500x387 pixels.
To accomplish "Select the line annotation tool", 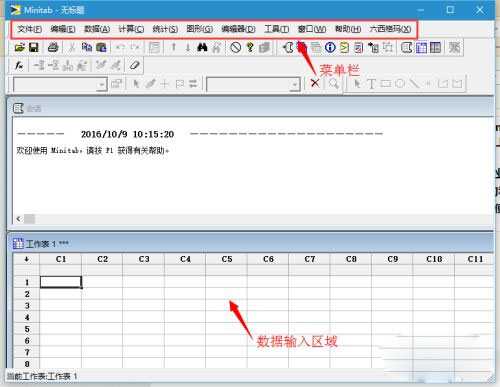I will (414, 83).
